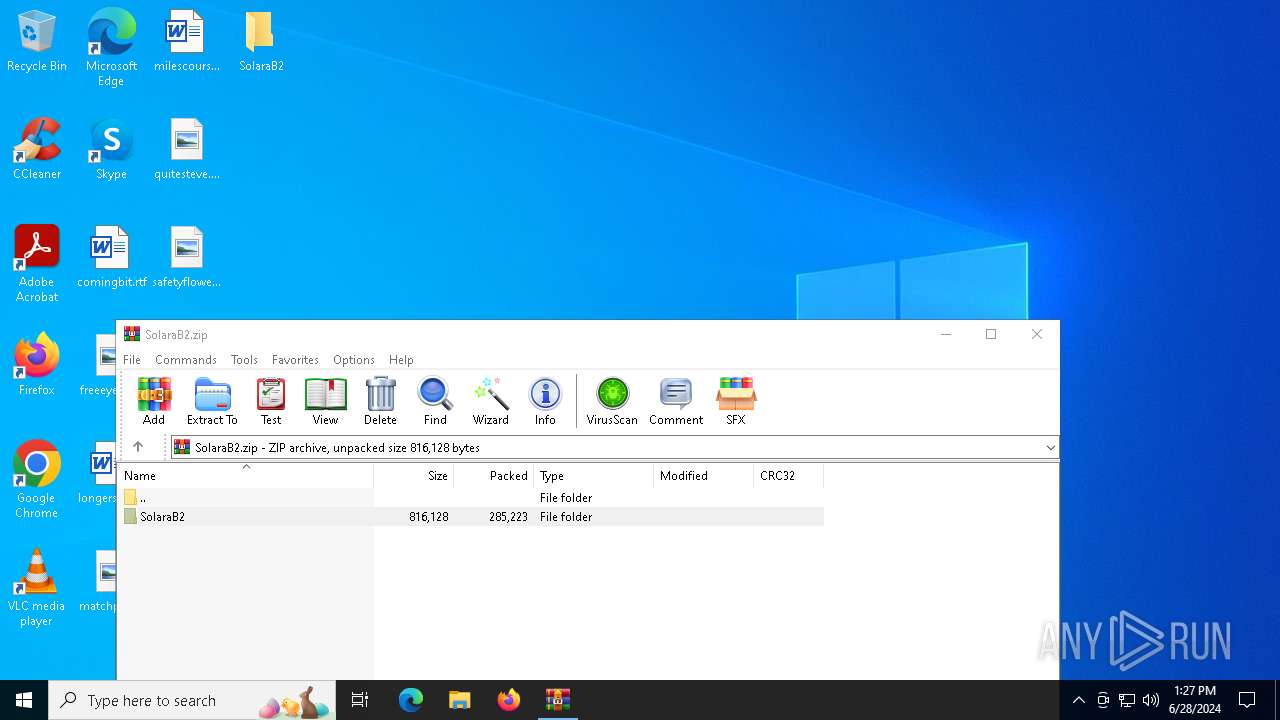Select Microsoft Edge desktop shortcut

pyautogui.click(x=111, y=48)
